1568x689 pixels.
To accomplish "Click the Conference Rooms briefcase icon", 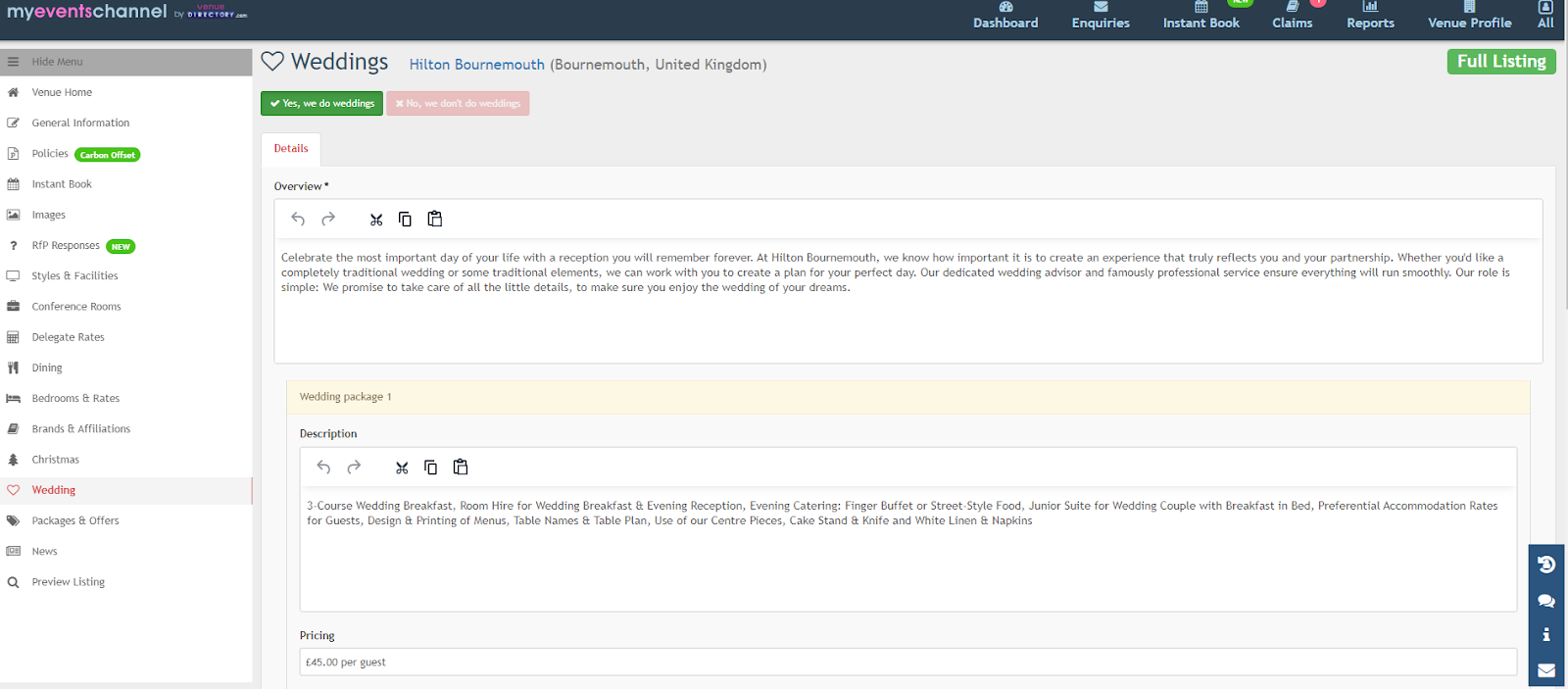I will pyautogui.click(x=13, y=307).
